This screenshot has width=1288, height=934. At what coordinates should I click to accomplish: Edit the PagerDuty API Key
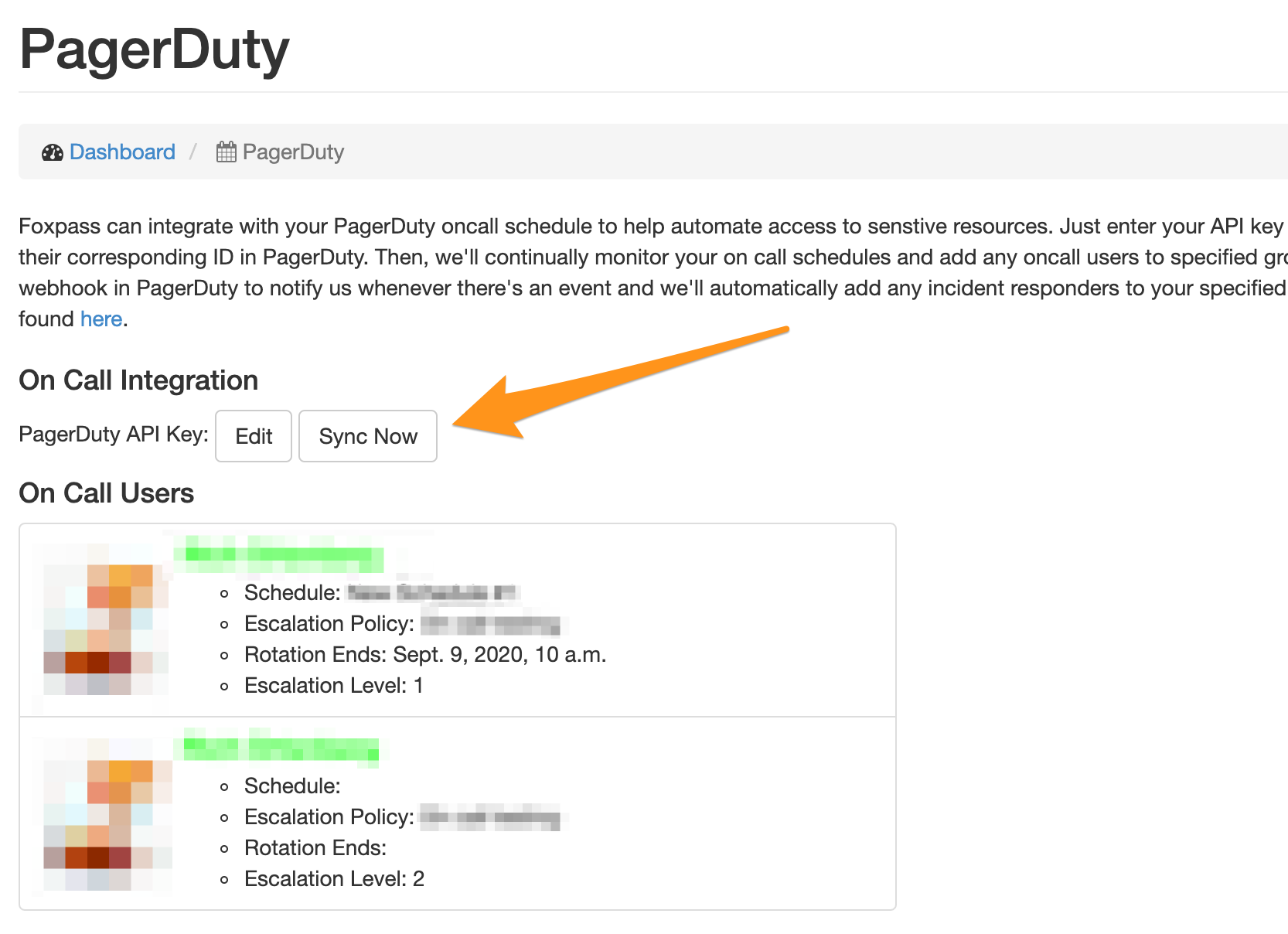(254, 436)
